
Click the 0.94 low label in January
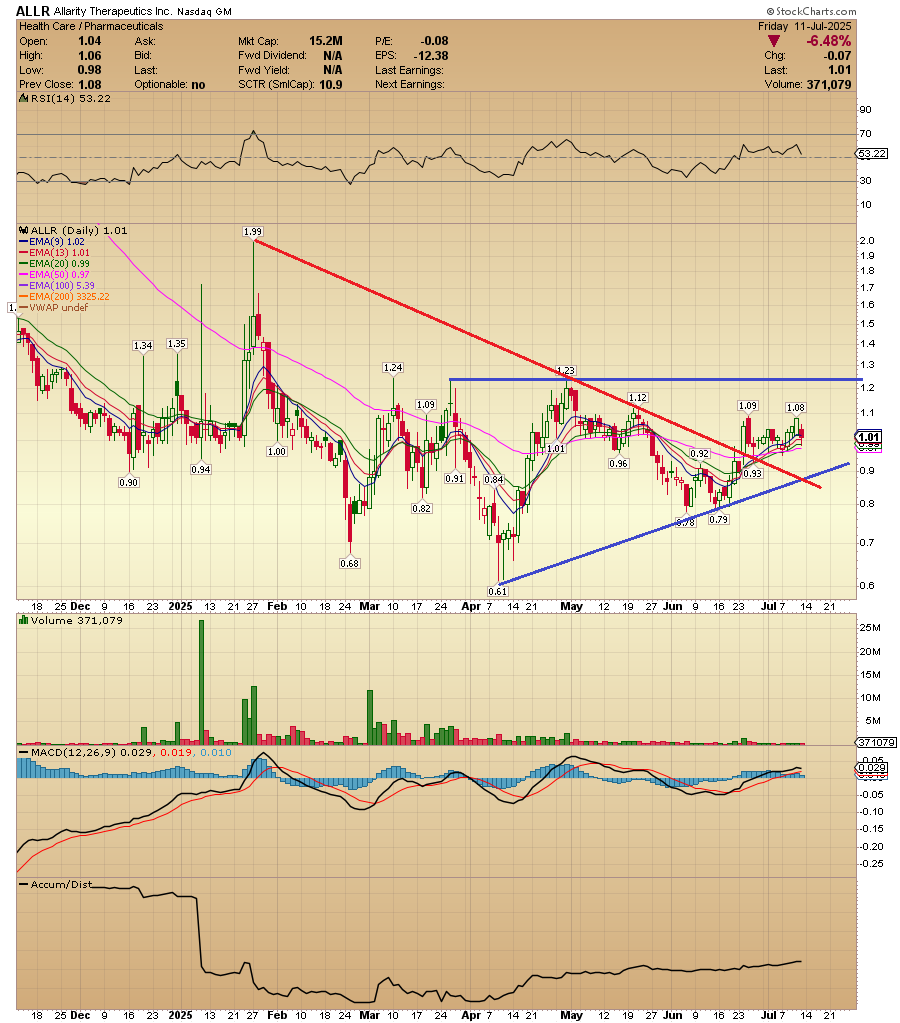coord(201,470)
